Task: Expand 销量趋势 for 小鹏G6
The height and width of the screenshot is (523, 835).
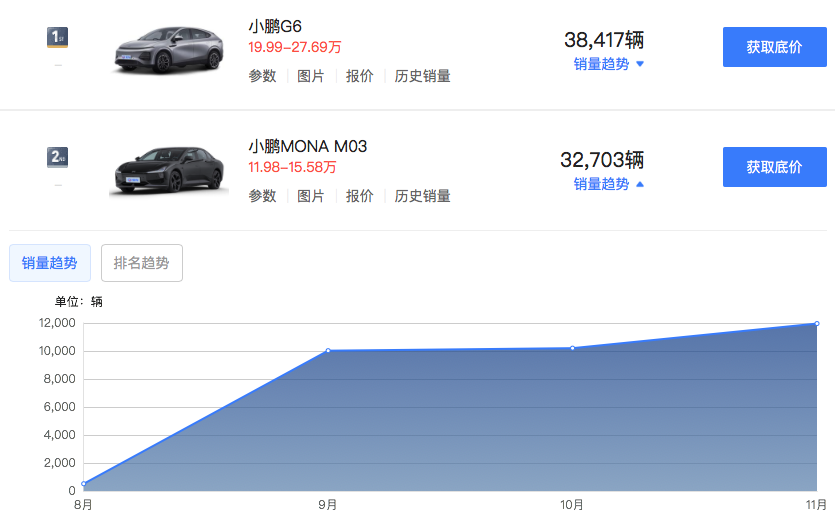Action: [x=608, y=64]
